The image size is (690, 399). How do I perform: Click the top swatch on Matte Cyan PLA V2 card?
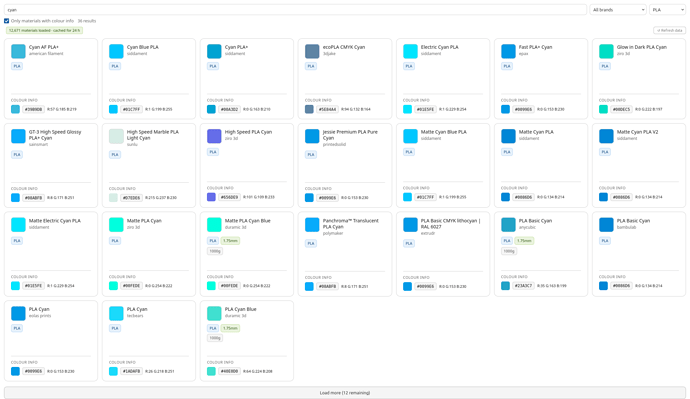[606, 136]
